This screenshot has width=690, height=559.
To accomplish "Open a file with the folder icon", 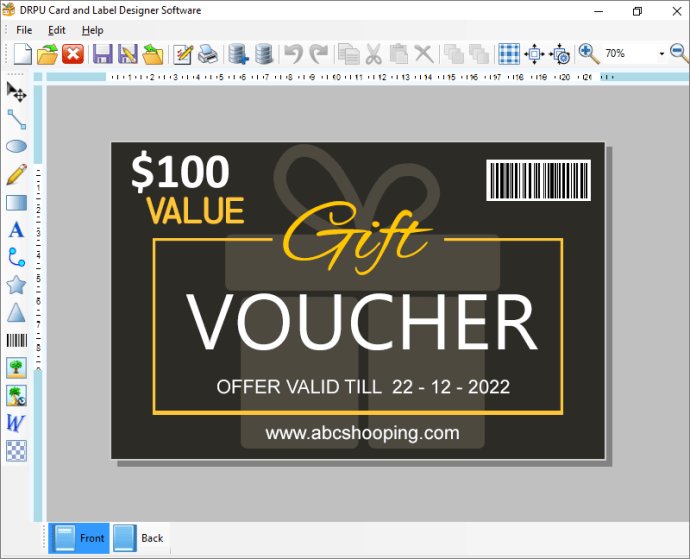I will coord(48,54).
